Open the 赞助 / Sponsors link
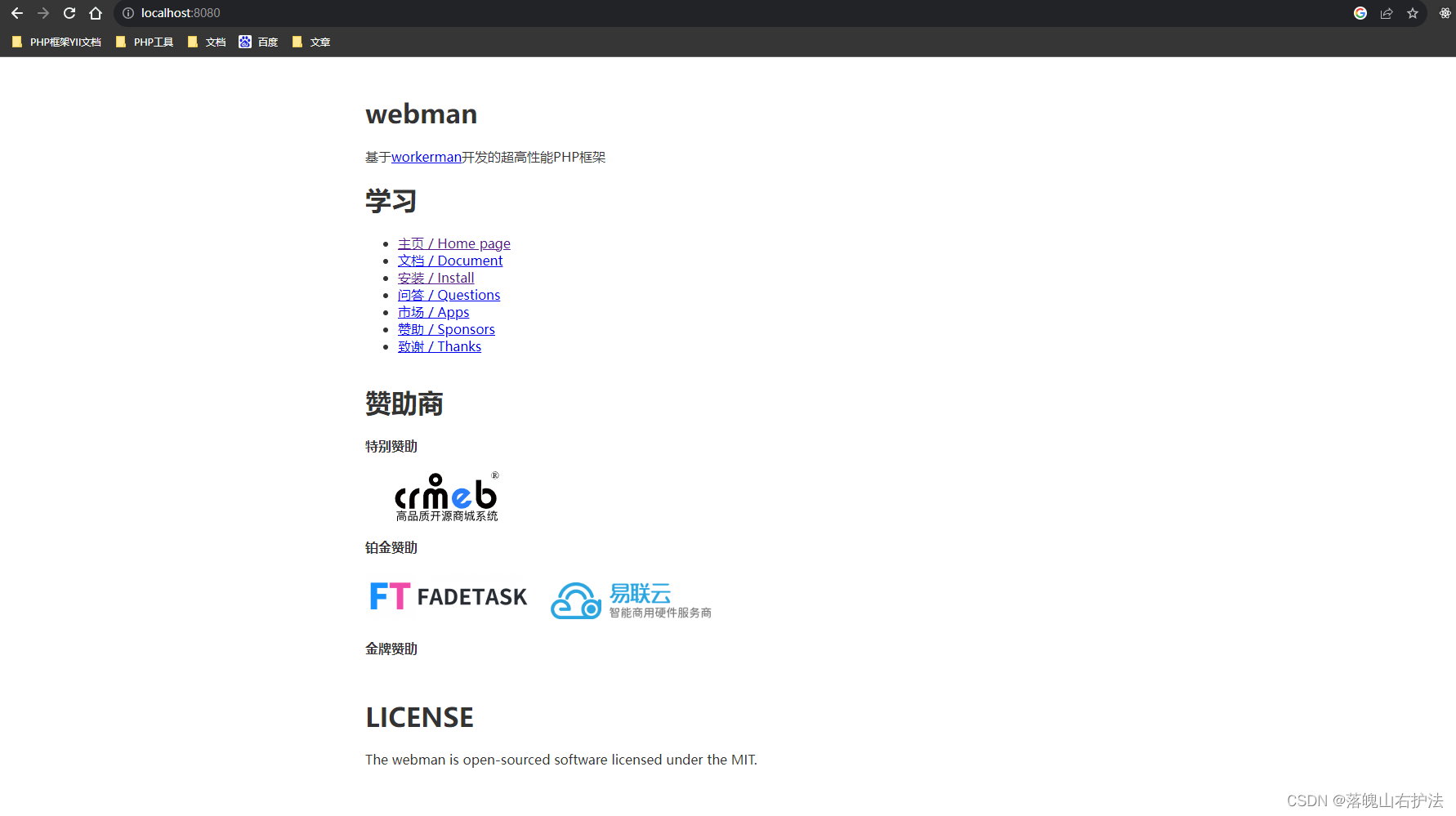 coord(446,329)
